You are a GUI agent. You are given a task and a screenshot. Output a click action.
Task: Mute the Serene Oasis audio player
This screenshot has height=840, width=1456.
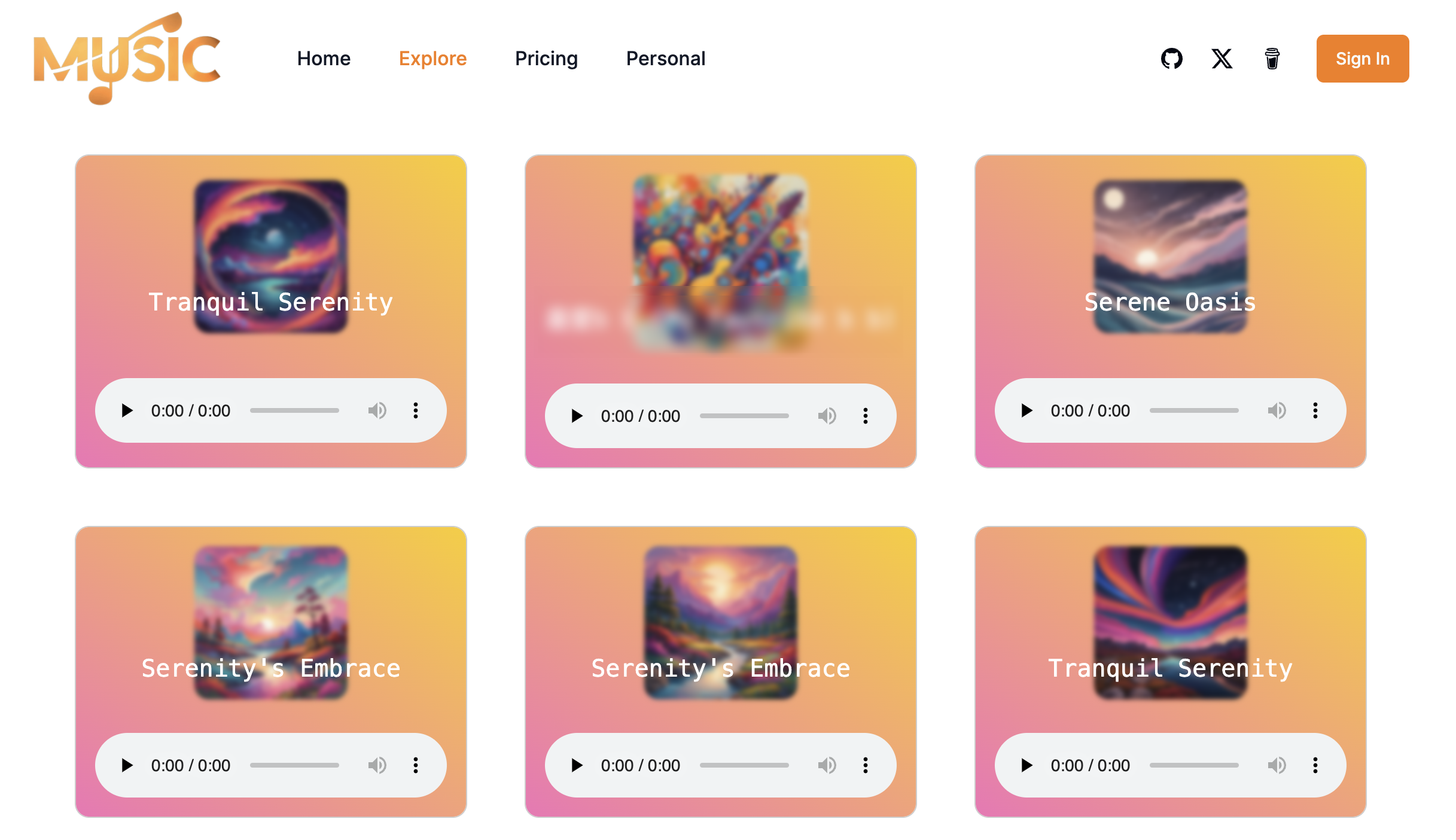(1277, 410)
